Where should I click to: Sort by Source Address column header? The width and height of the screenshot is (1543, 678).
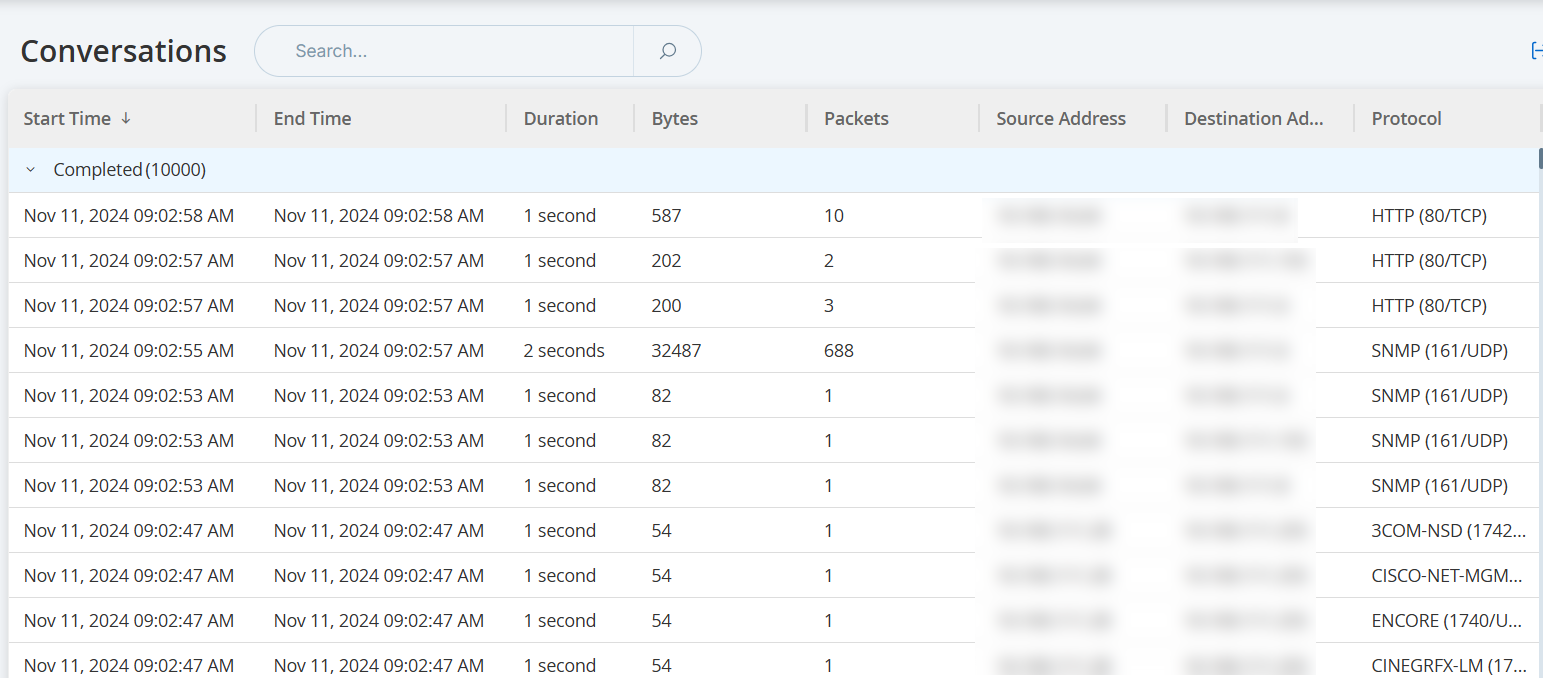click(1060, 119)
